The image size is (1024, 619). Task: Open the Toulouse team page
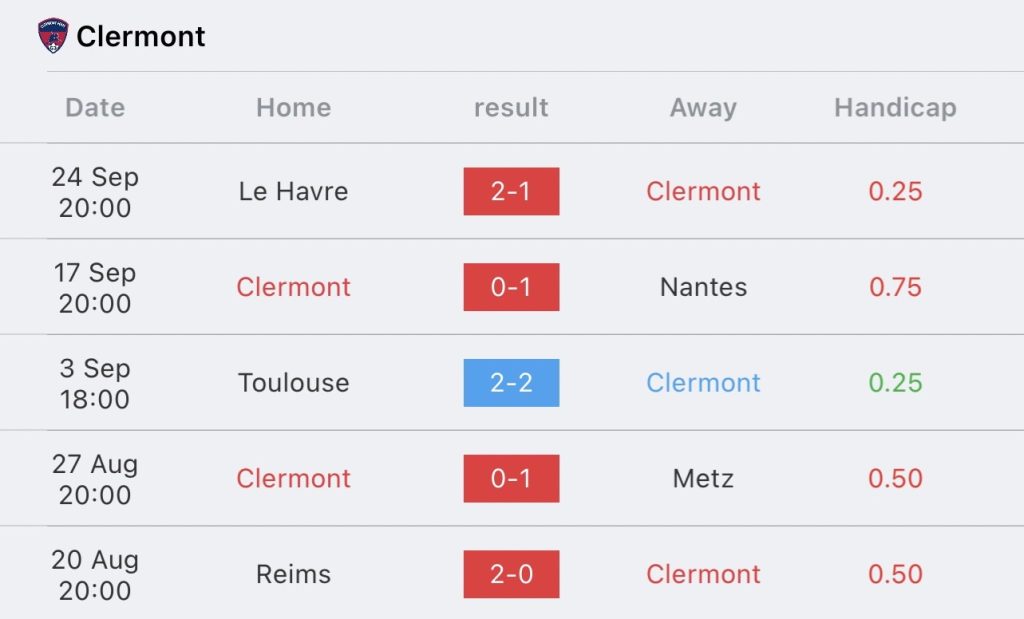pos(293,383)
